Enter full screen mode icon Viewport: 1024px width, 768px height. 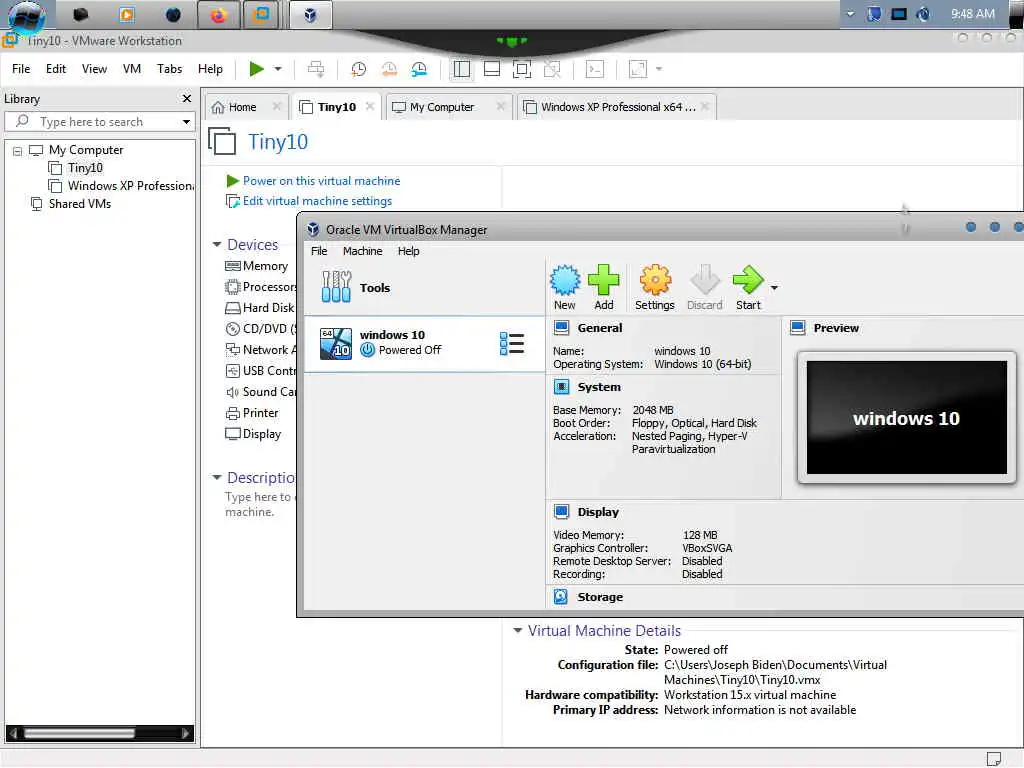(522, 69)
